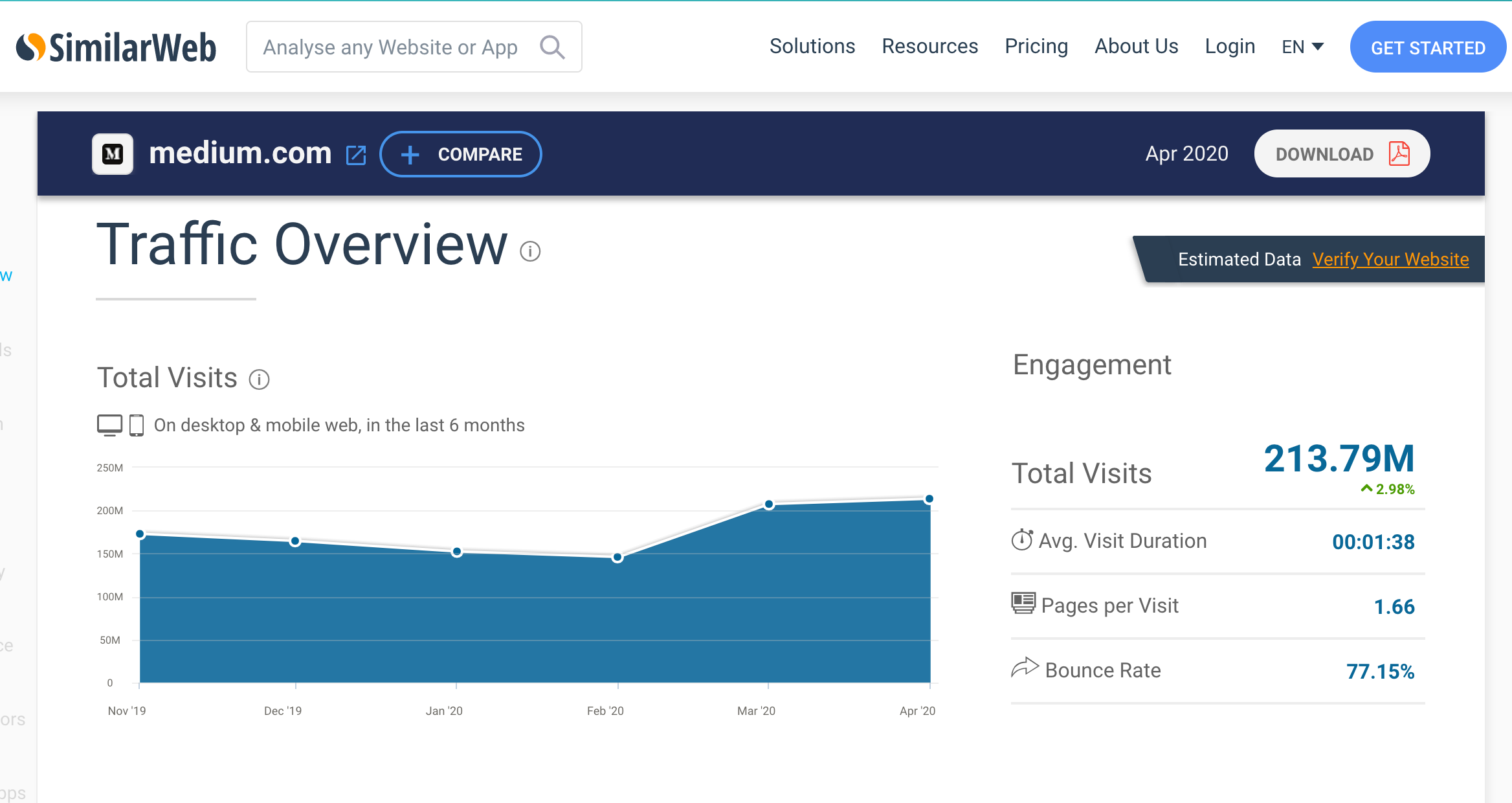Click the Feb '20 x-axis label
This screenshot has width=1512, height=803.
(605, 711)
